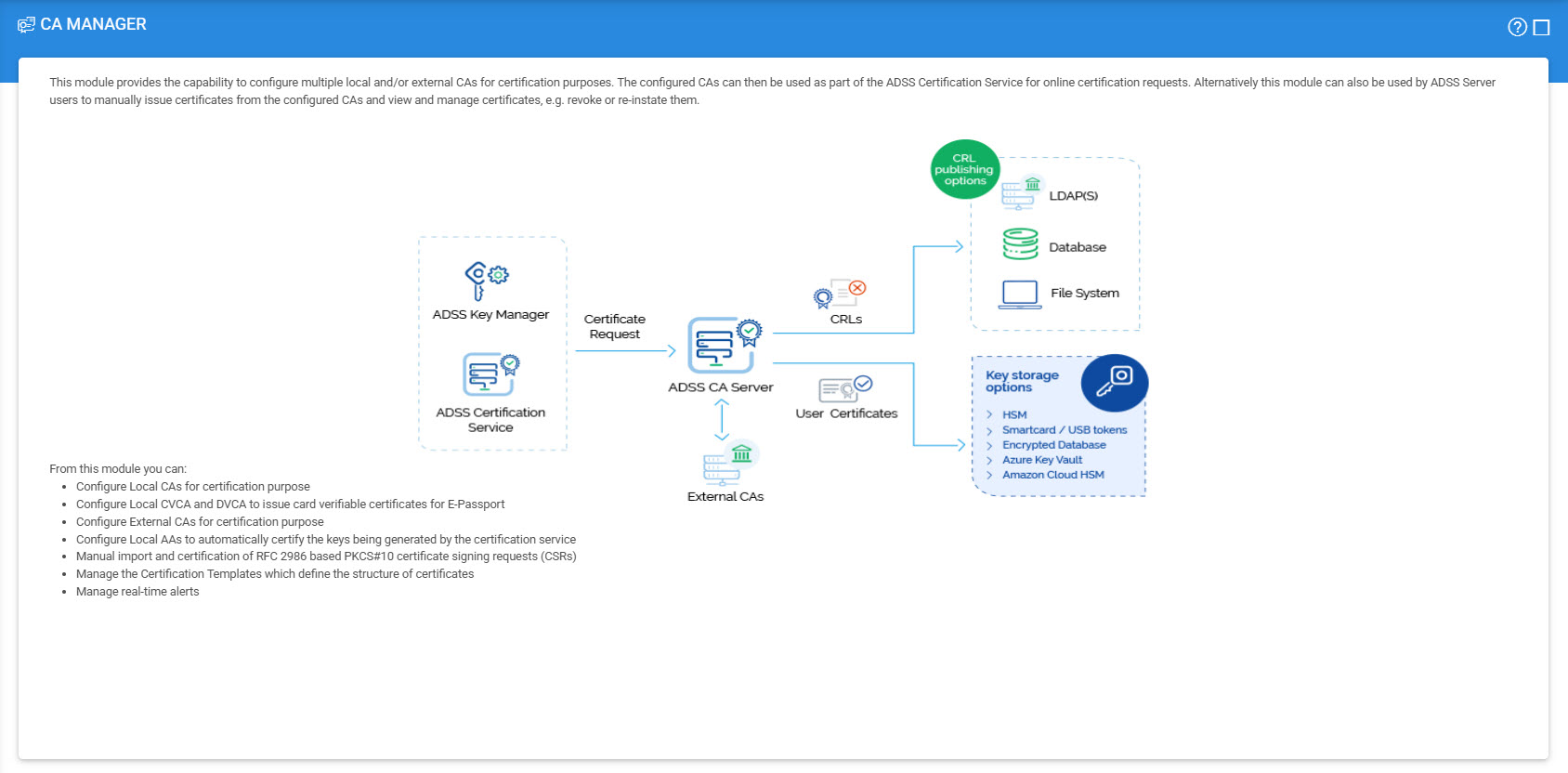Click the CRLs revoked certificate icon
Image resolution: width=1568 pixels, height=773 pixels.
tap(840, 294)
